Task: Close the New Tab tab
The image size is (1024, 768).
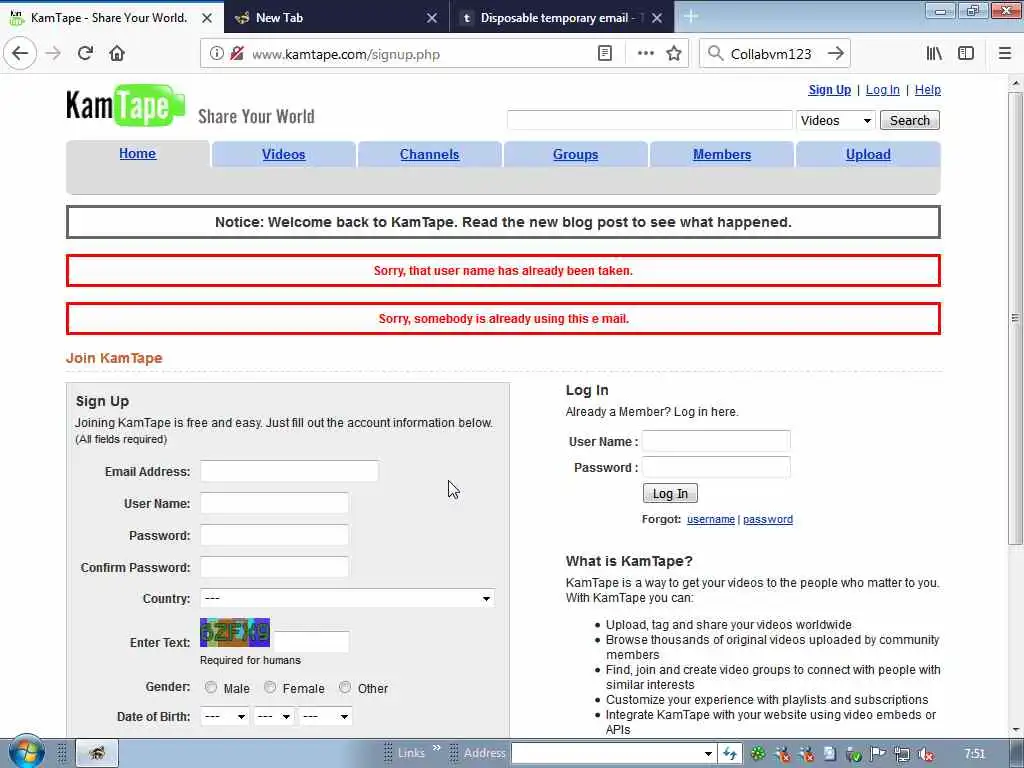Action: 432,18
